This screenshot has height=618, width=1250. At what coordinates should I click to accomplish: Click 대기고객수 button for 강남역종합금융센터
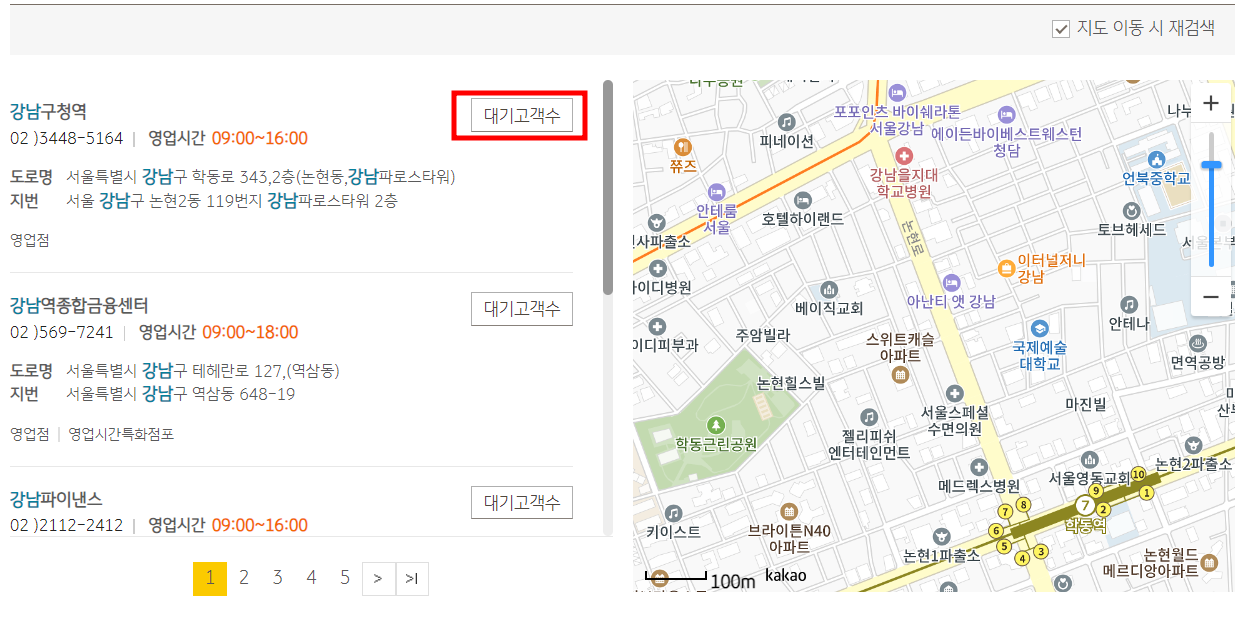521,309
